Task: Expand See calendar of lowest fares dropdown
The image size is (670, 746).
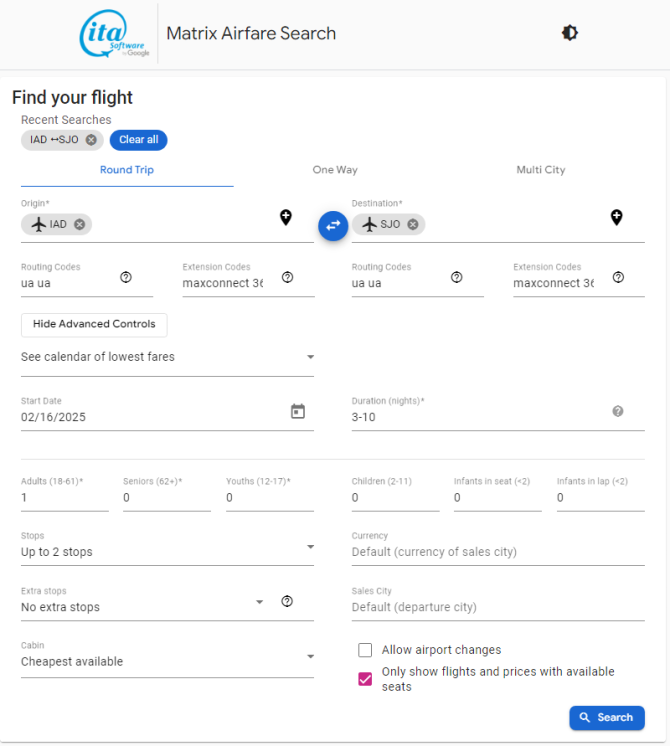Action: point(167,357)
